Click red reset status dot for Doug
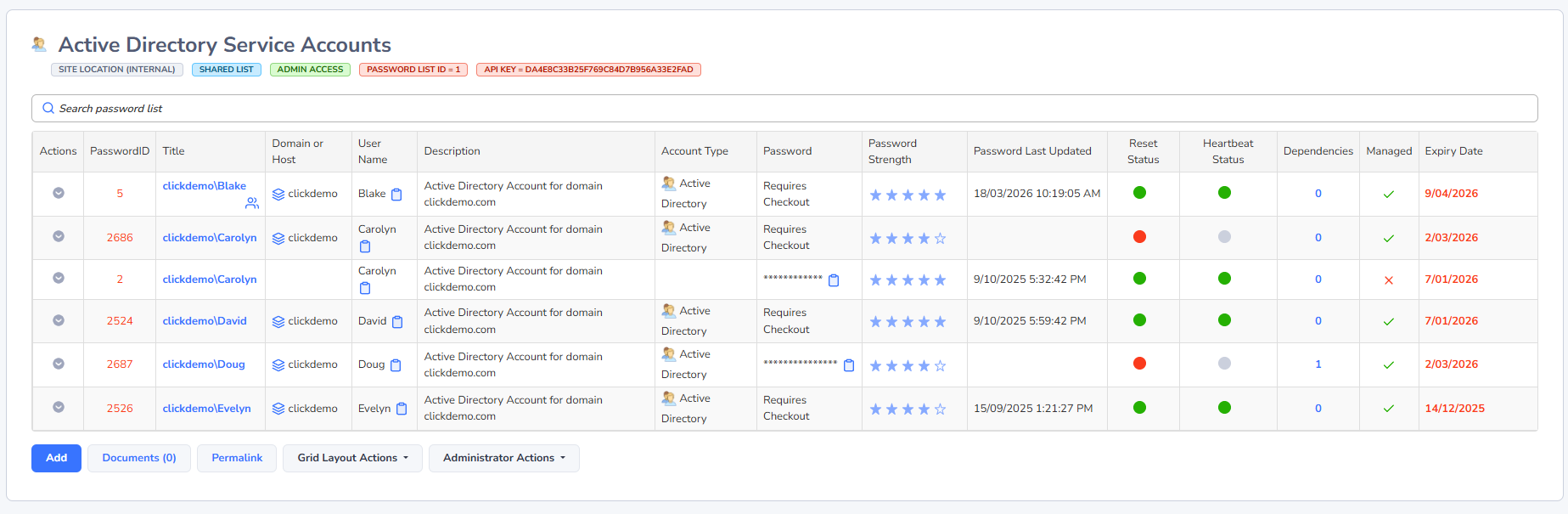Viewport: 1568px width, 514px height. [x=1139, y=364]
